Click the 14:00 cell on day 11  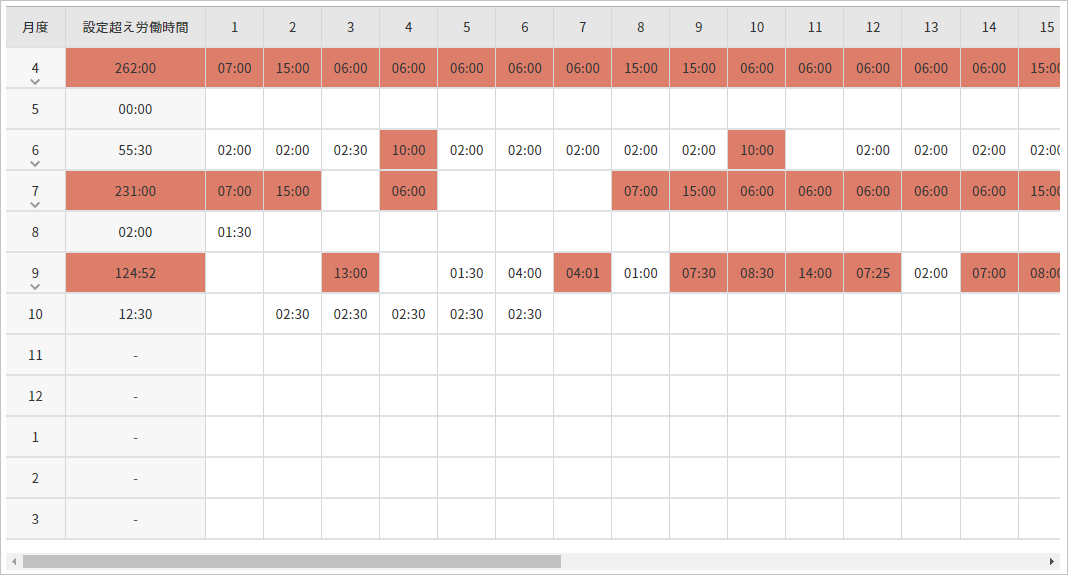[x=814, y=273]
